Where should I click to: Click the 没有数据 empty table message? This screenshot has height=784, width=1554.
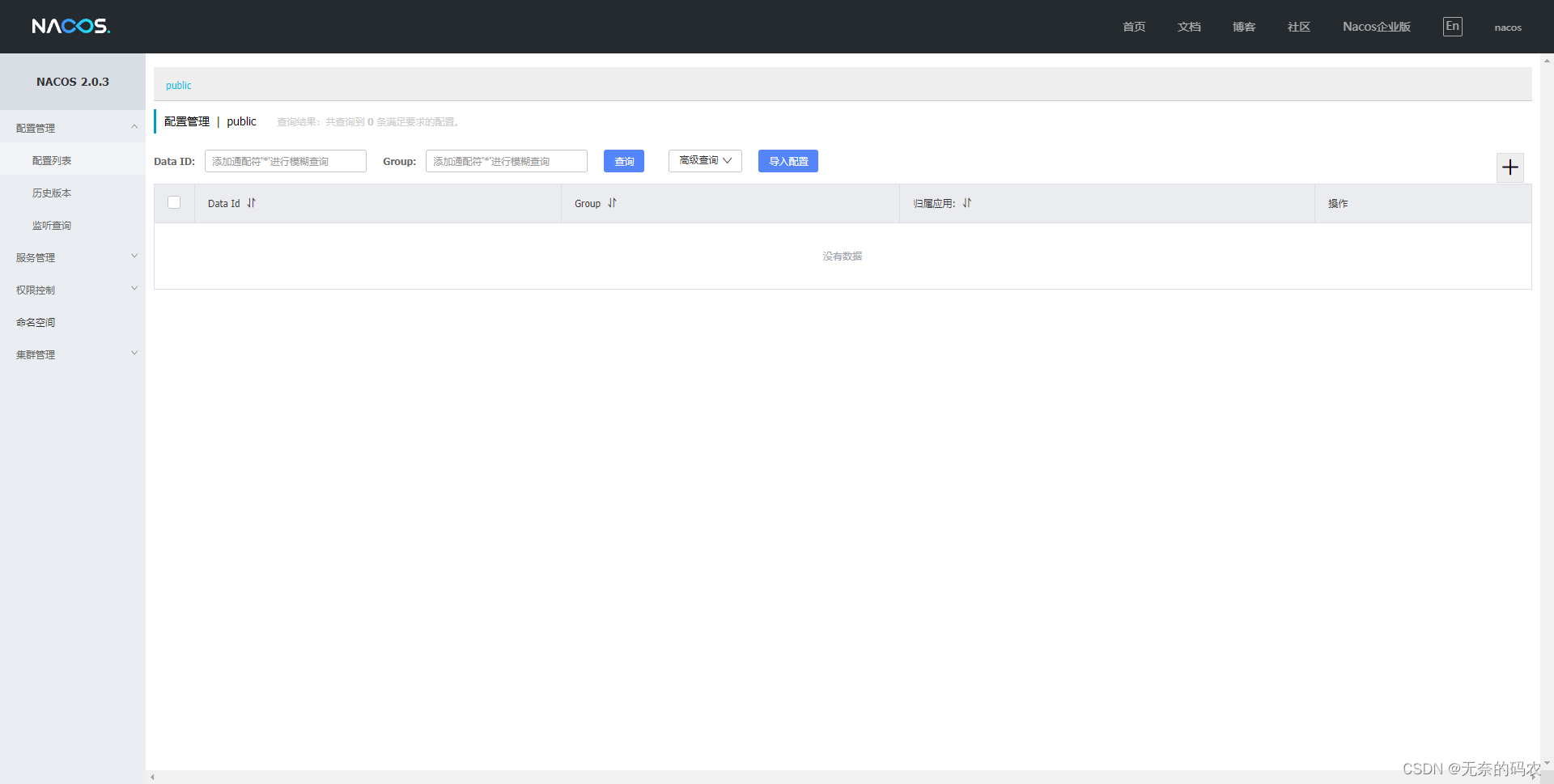pyautogui.click(x=843, y=256)
